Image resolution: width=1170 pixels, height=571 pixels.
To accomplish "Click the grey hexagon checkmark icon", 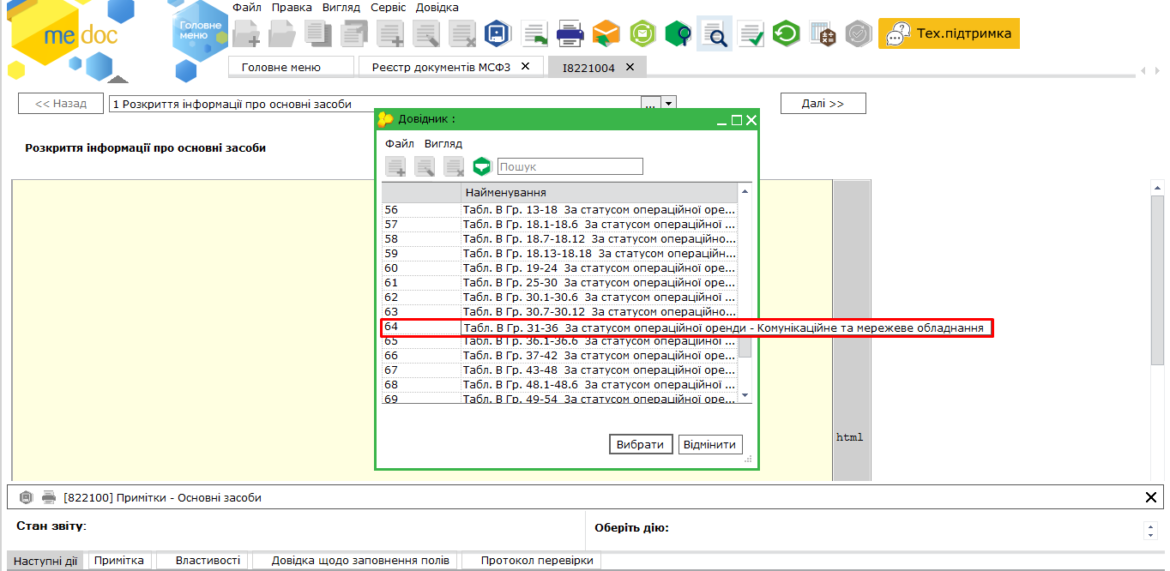I will coord(858,34).
